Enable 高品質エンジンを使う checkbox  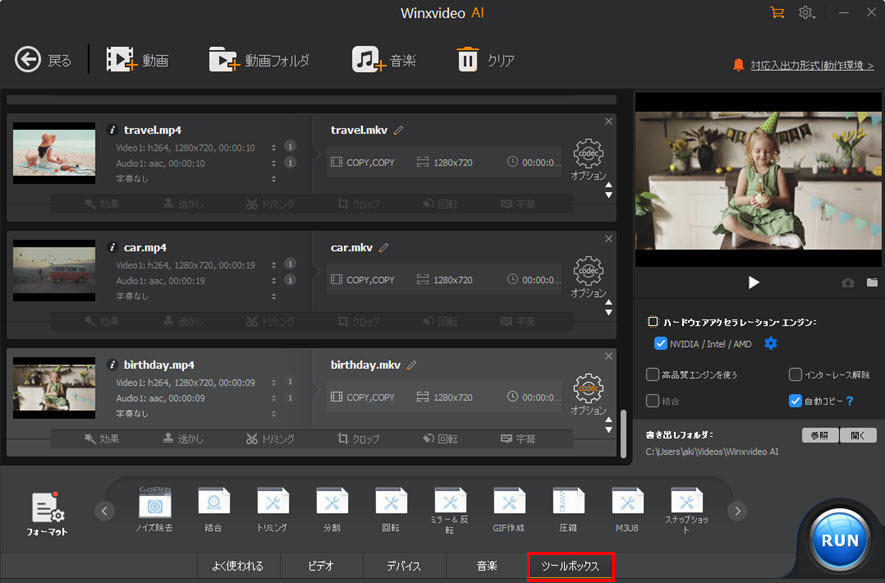[652, 374]
